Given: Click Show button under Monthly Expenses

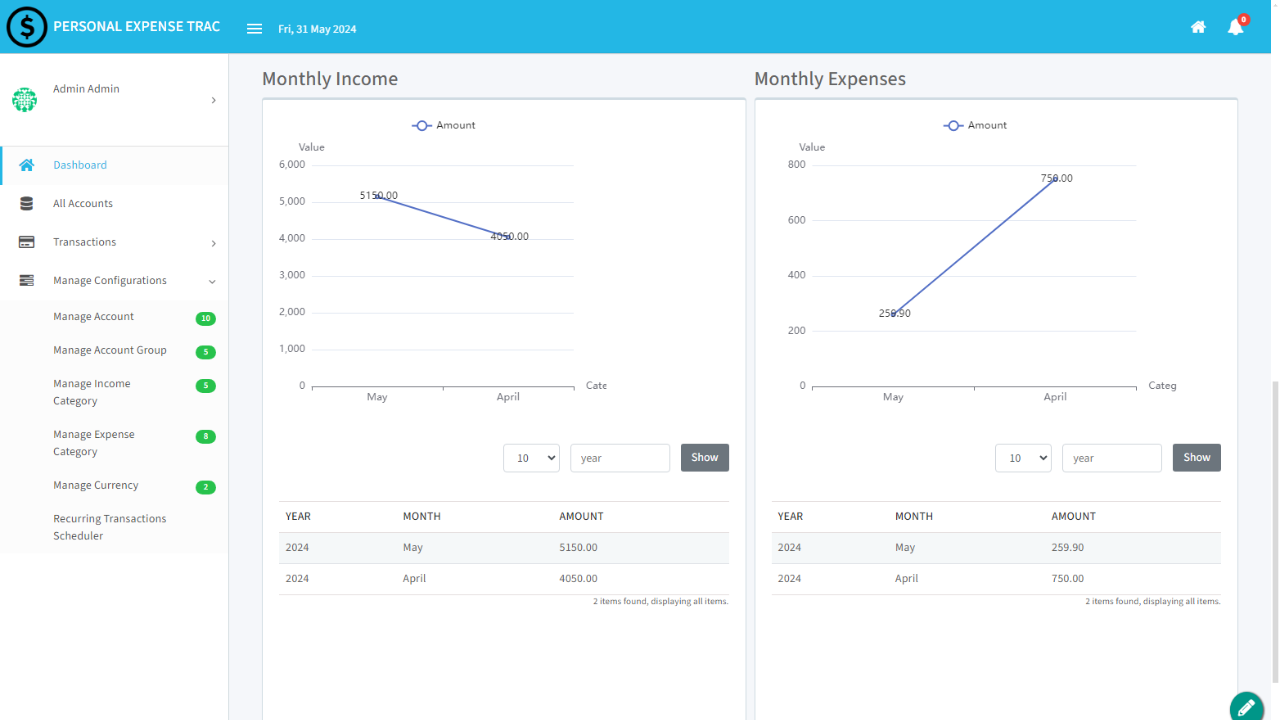Looking at the screenshot, I should tap(1196, 458).
